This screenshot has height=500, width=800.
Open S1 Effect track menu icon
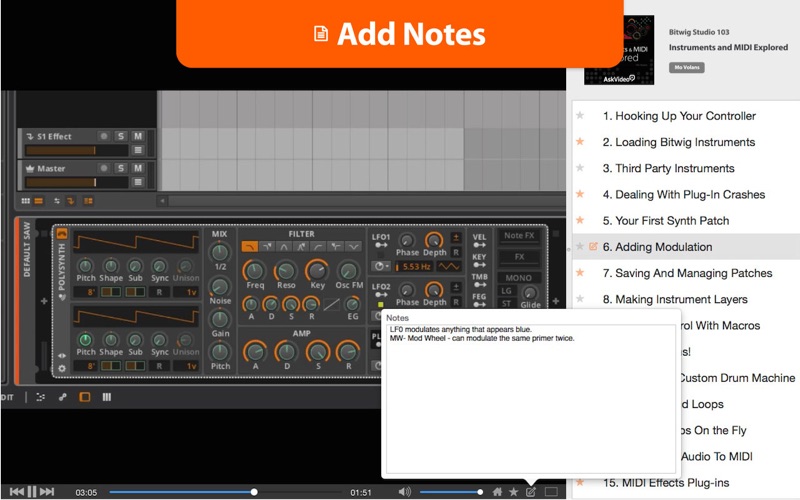click(x=138, y=150)
